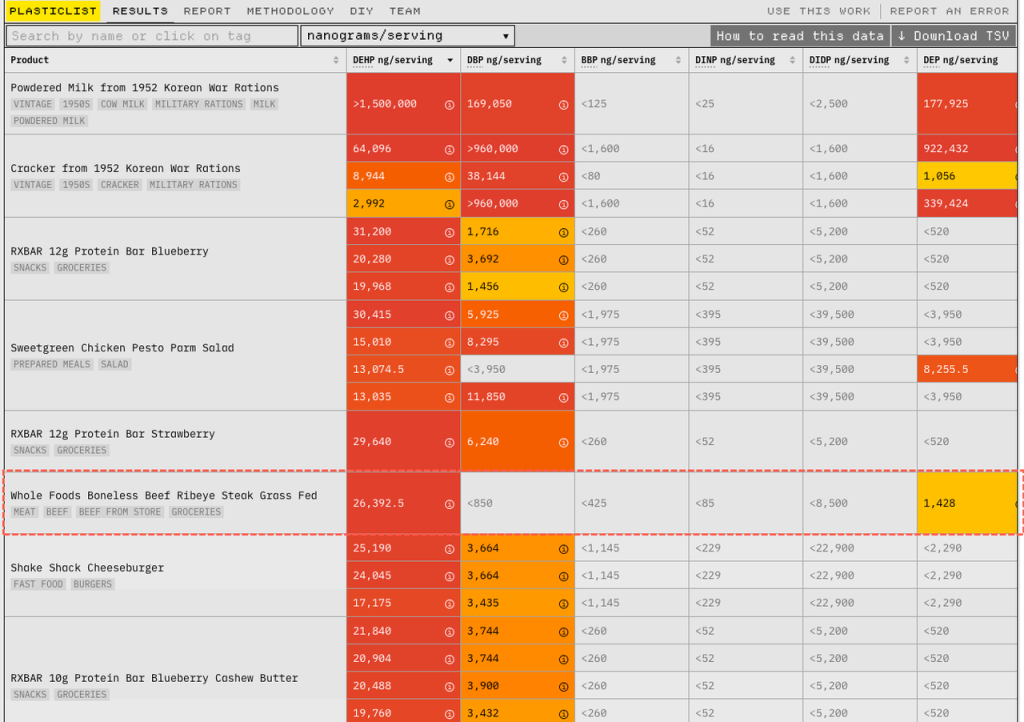Open the Report tab
The image size is (1024, 722).
point(207,11)
